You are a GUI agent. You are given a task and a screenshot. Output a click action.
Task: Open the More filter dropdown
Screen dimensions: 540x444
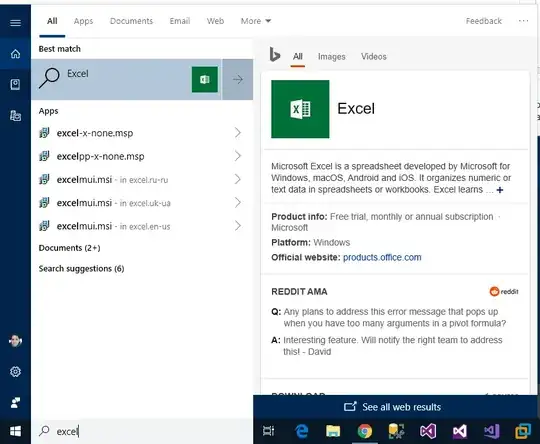[x=256, y=21]
